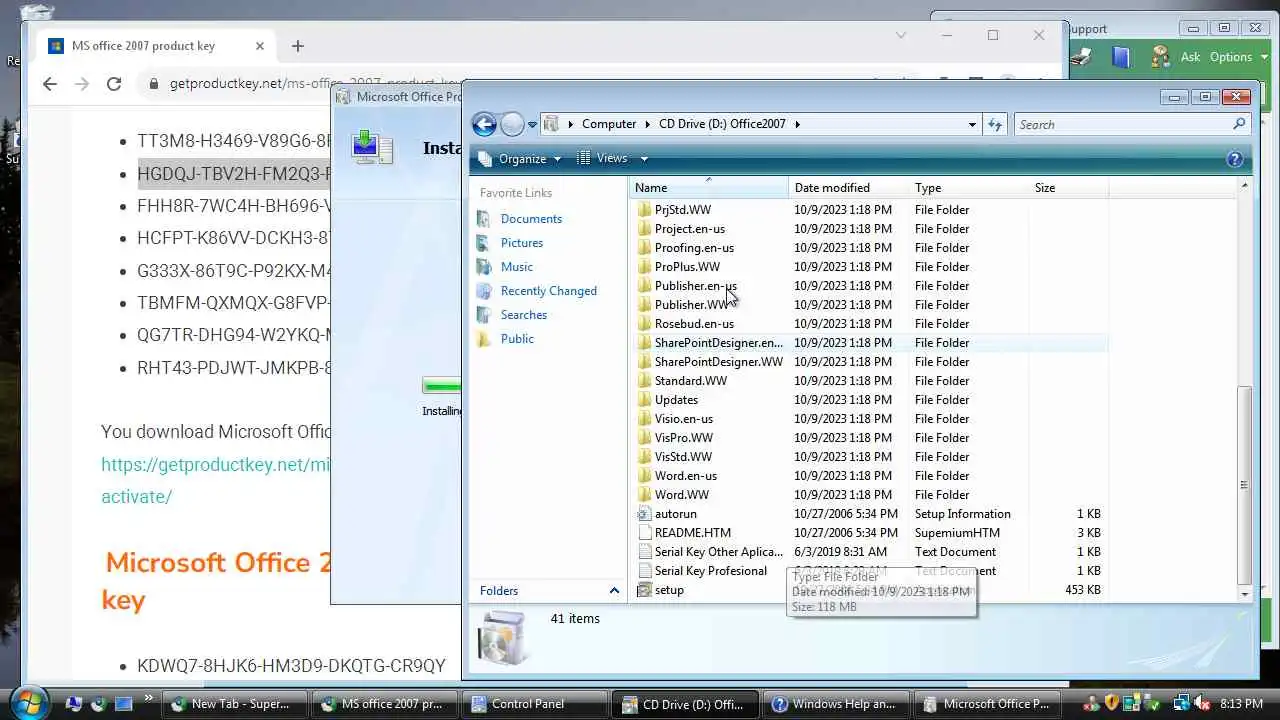Select the Word.WW folder

coord(681,495)
